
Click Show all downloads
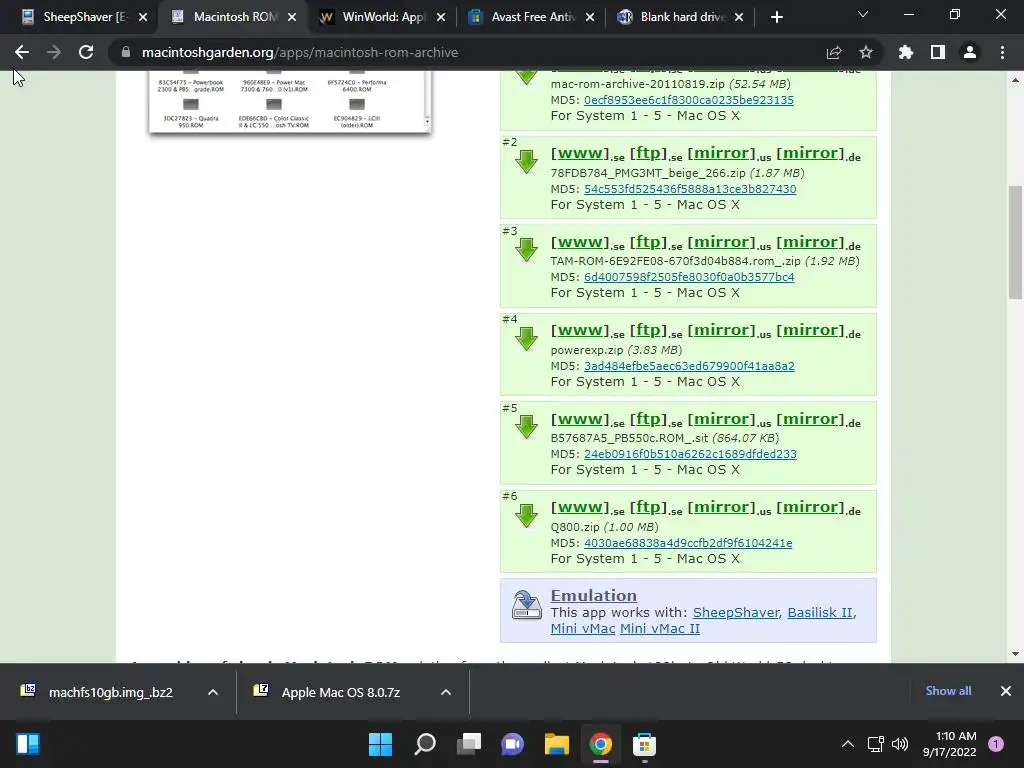pyautogui.click(x=948, y=691)
